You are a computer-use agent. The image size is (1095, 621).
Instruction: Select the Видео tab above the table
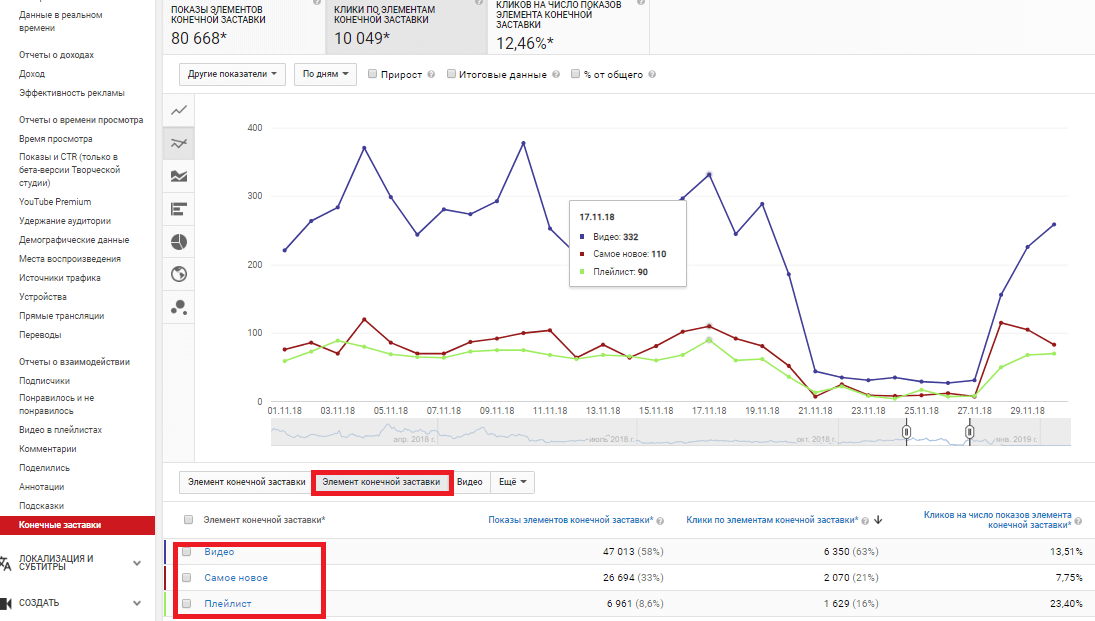pyautogui.click(x=469, y=482)
